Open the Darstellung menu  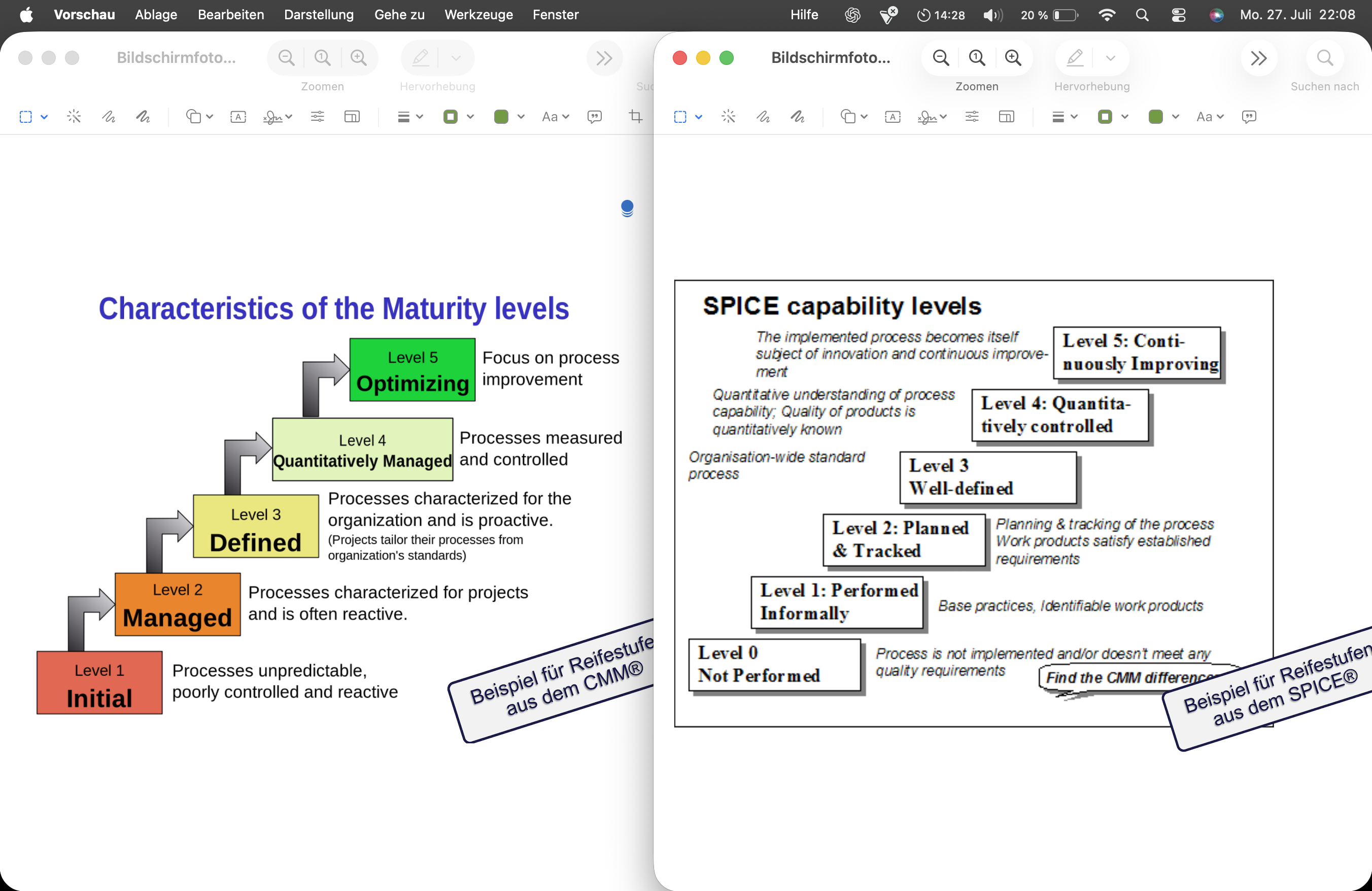[319, 15]
